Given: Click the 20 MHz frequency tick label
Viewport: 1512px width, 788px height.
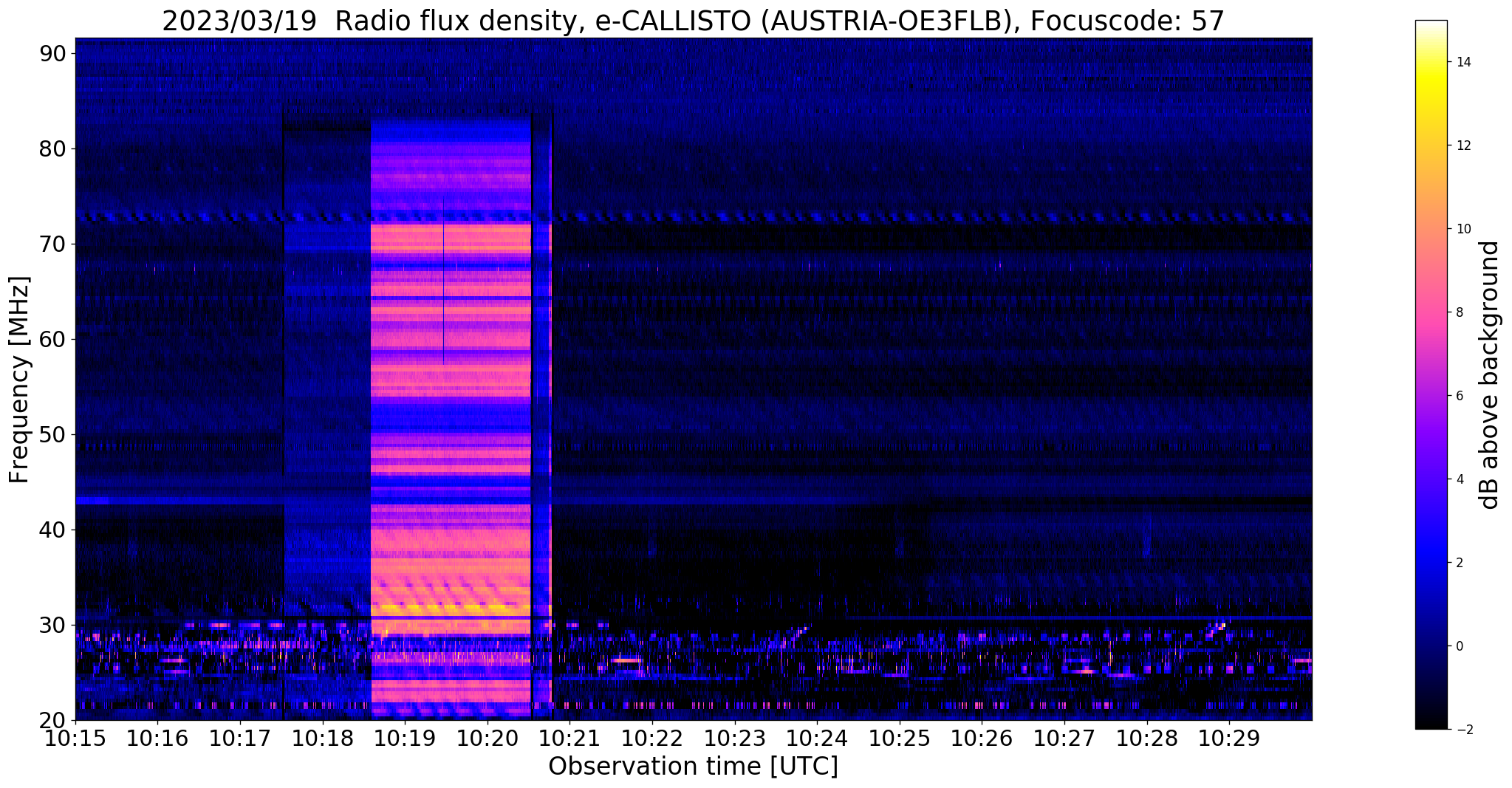Looking at the screenshot, I should click(x=54, y=720).
